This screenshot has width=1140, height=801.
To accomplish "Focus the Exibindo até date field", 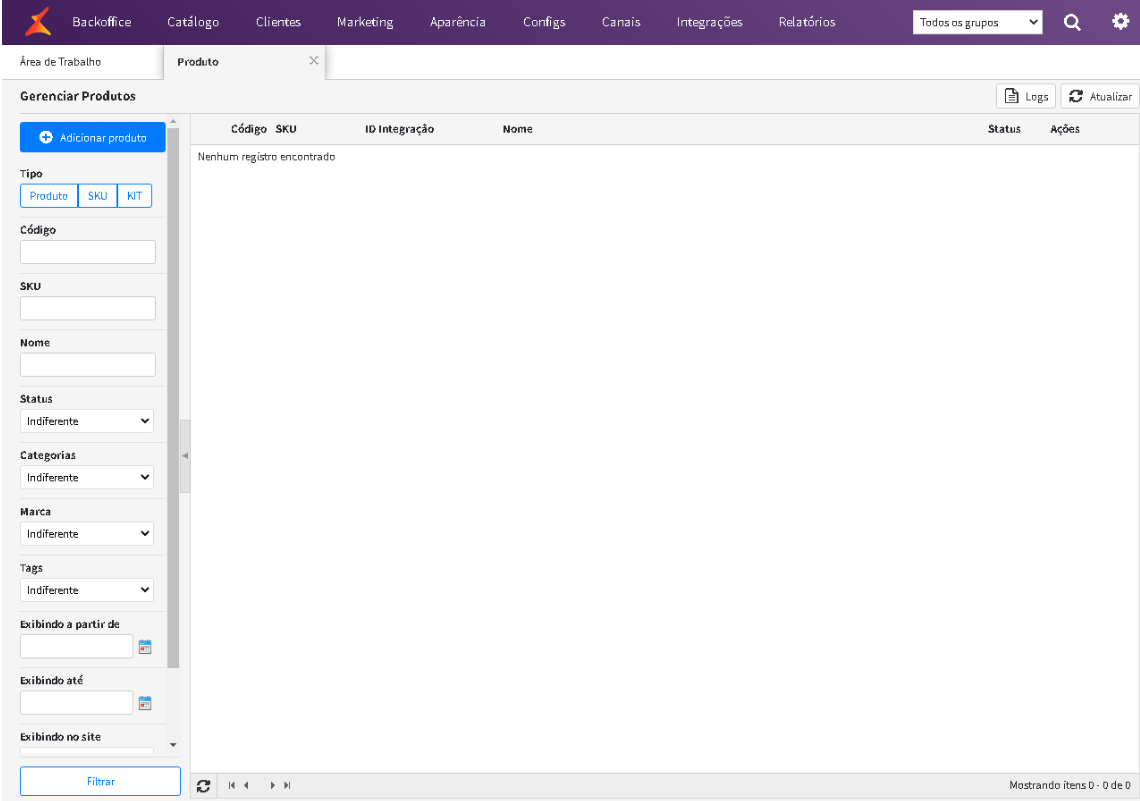I will point(76,703).
